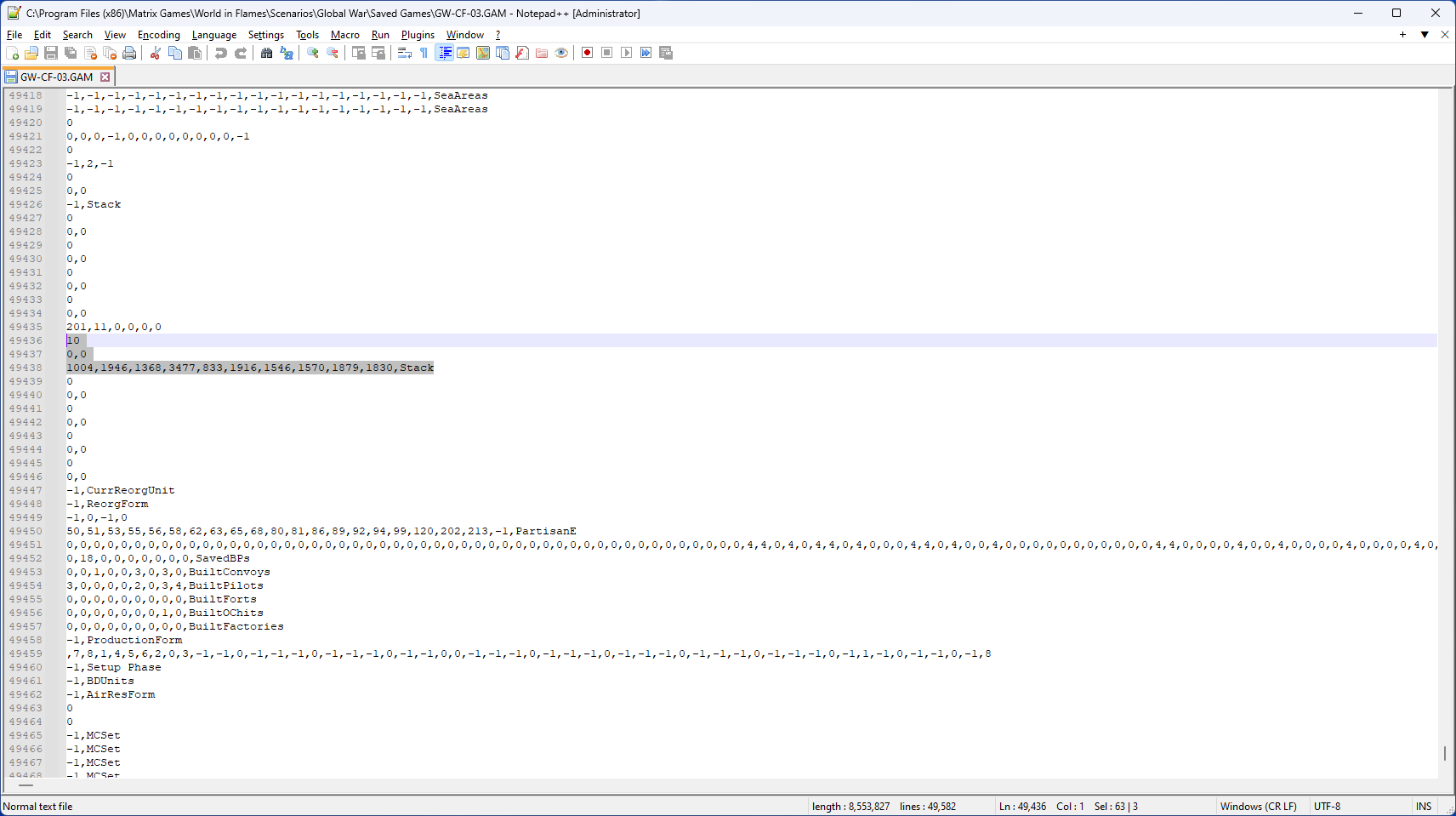Viewport: 1456px width, 816px height.
Task: Save the file with the Save icon
Action: (x=50, y=53)
